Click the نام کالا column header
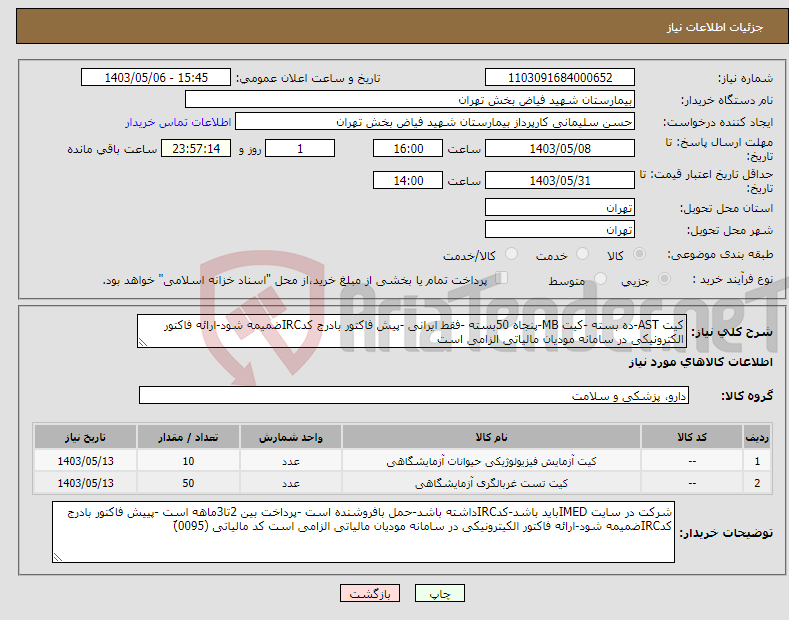The height and width of the screenshot is (620, 789). coord(491,437)
